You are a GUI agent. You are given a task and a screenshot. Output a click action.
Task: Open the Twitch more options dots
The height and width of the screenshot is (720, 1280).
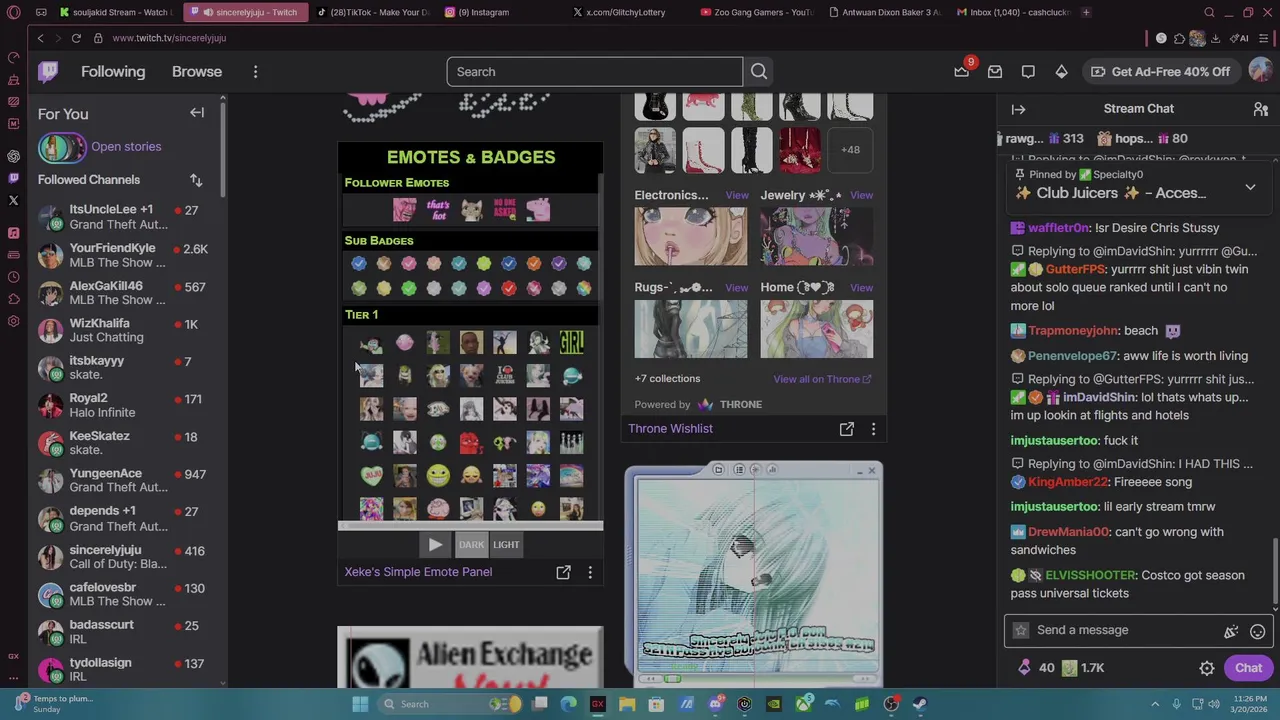pyautogui.click(x=255, y=72)
